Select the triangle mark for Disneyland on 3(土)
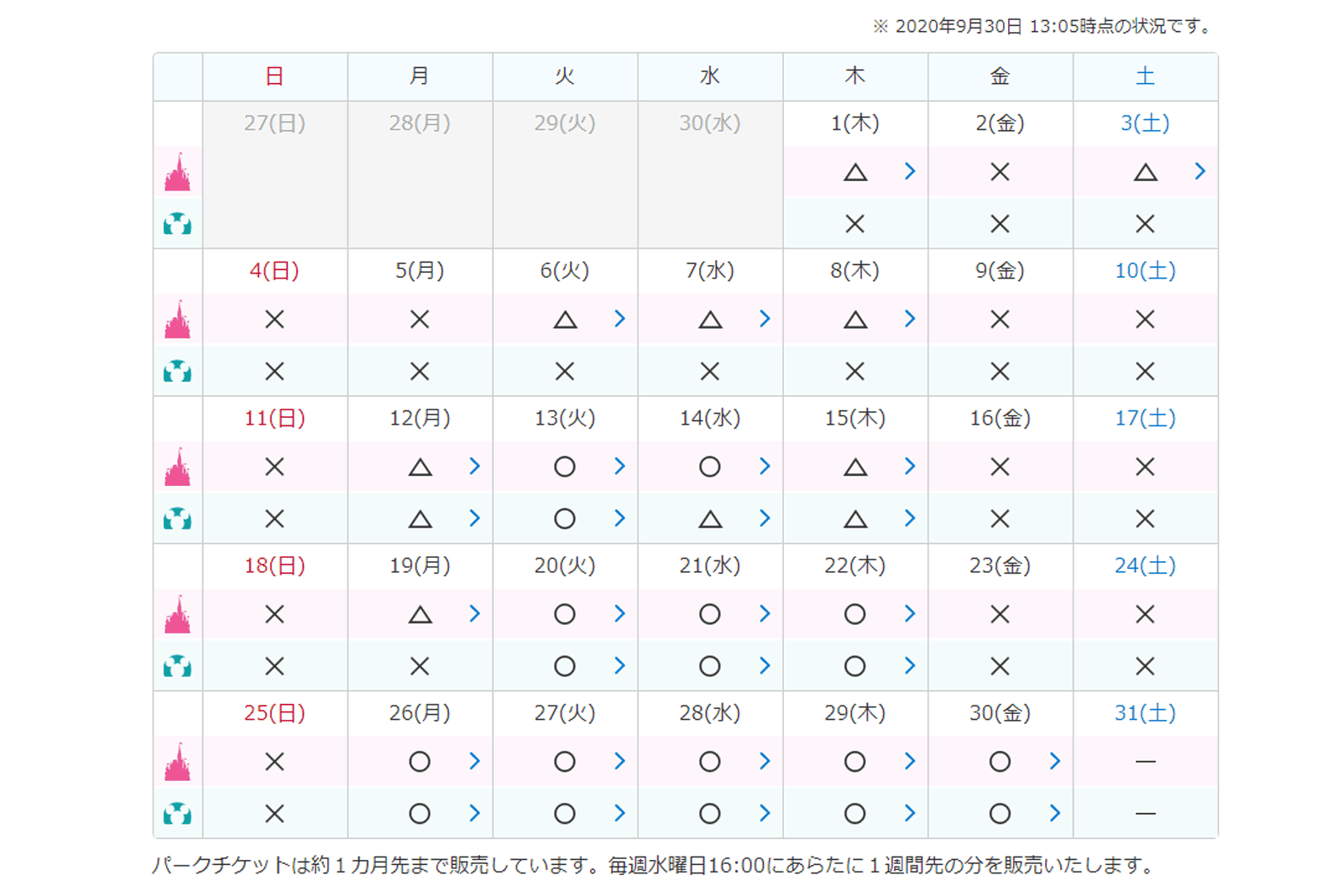1343x896 pixels. 1146,173
